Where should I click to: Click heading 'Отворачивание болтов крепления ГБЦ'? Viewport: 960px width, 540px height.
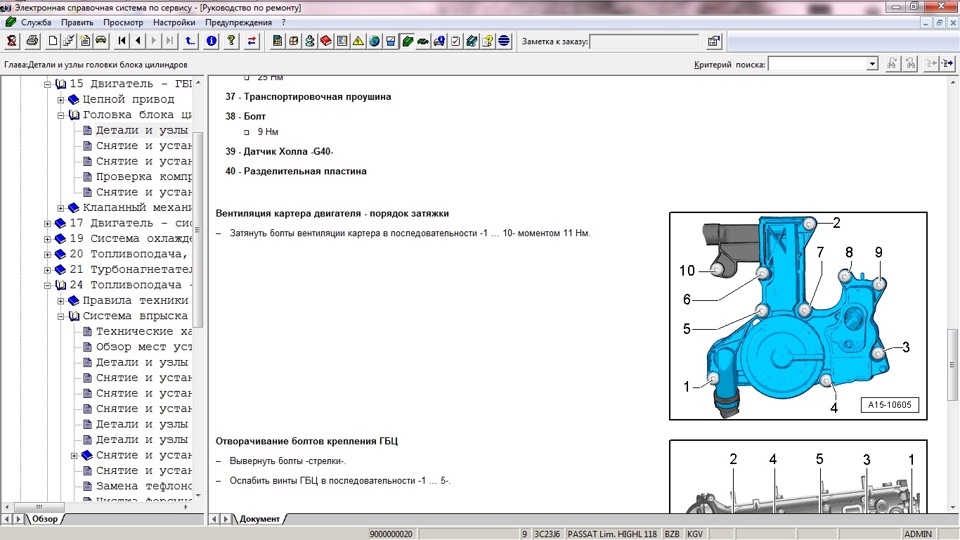pyautogui.click(x=307, y=441)
